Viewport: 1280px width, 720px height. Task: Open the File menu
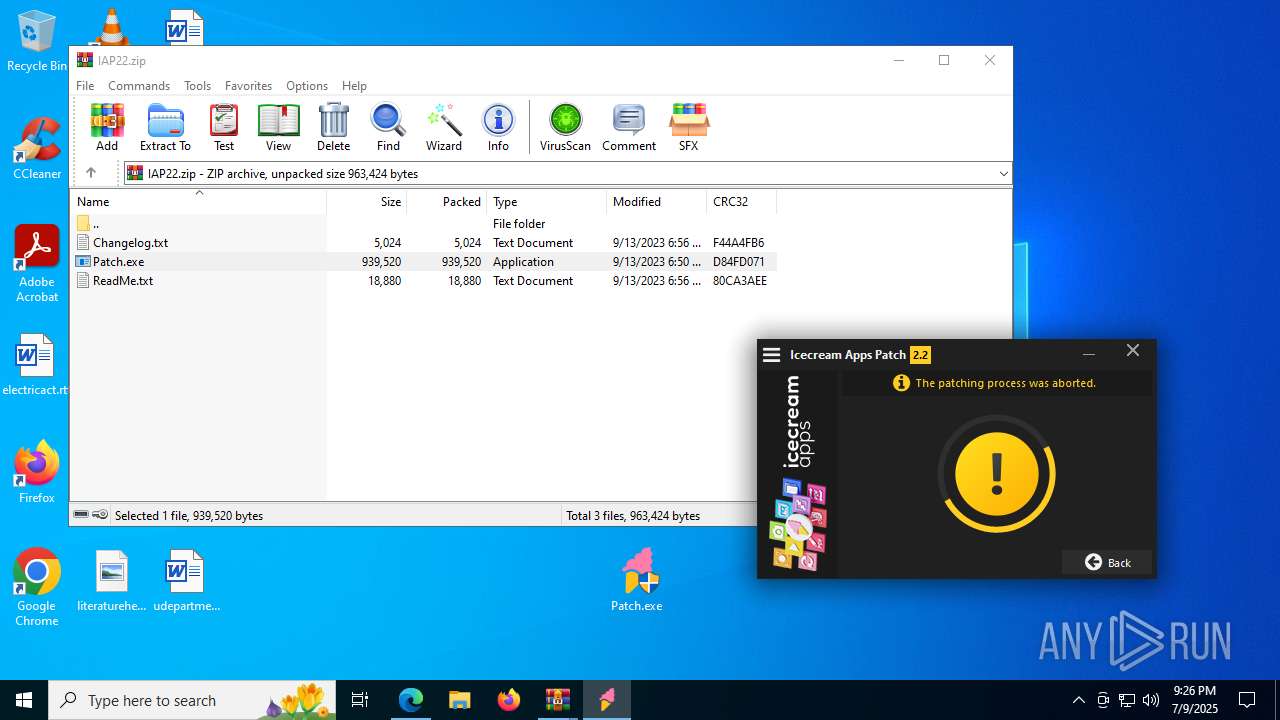coord(85,86)
